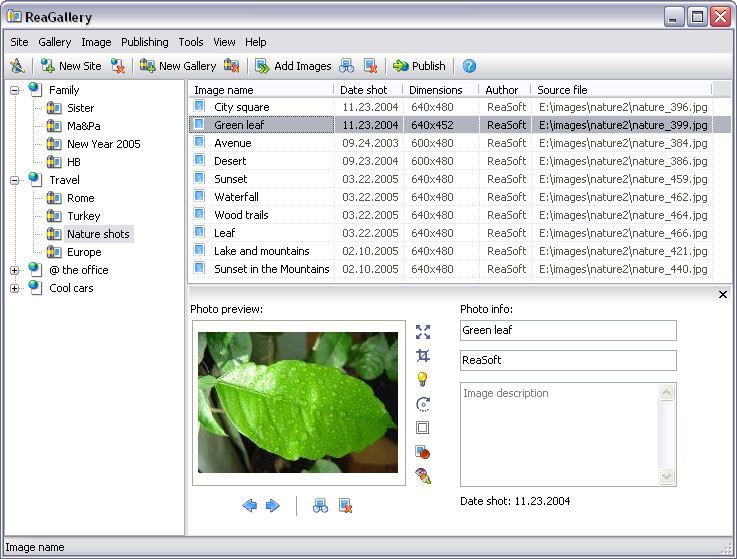Click the Image description text area
This screenshot has height=559, width=737.
click(x=558, y=434)
